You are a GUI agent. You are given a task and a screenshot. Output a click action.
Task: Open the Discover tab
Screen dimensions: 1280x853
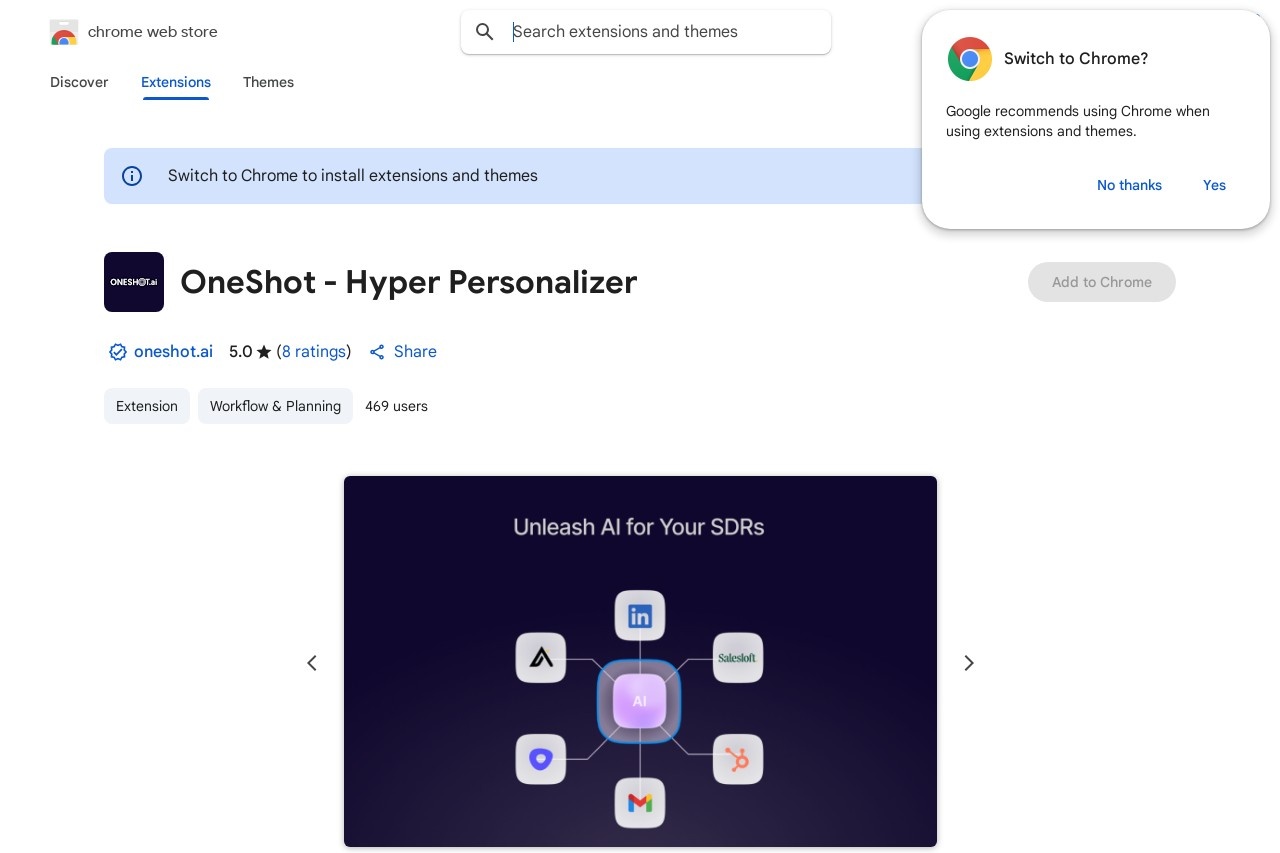(x=79, y=82)
